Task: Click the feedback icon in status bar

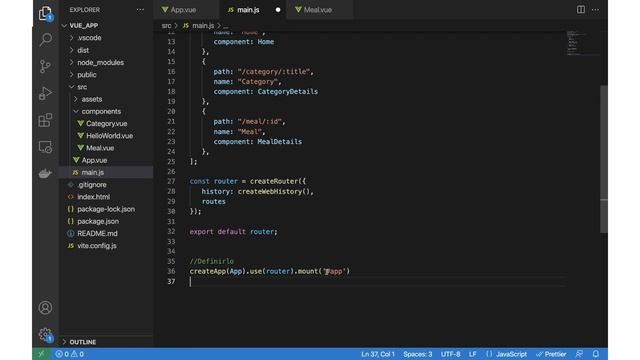Action: [579, 354]
